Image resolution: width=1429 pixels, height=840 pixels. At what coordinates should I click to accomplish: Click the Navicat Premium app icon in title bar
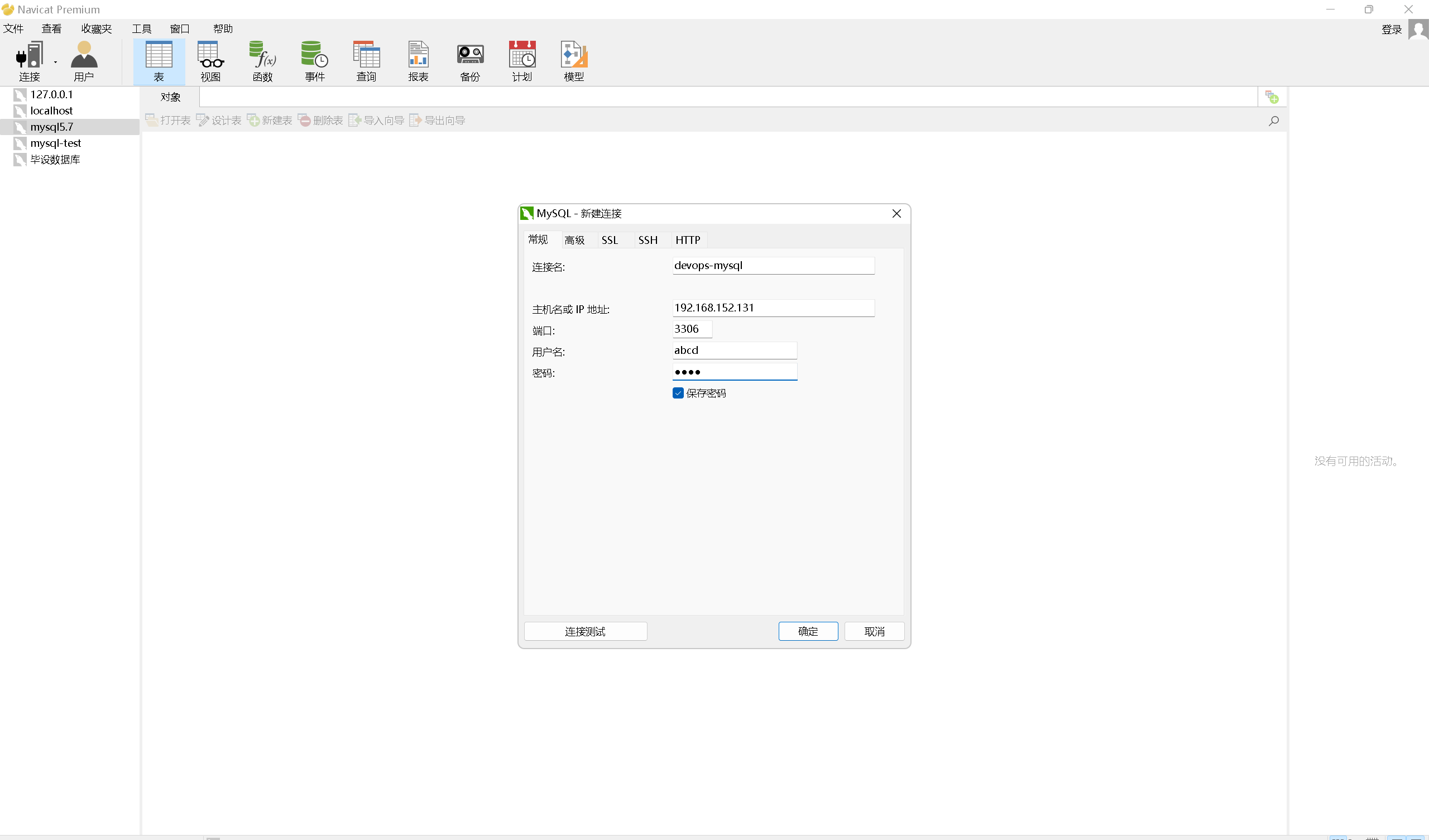(8, 9)
